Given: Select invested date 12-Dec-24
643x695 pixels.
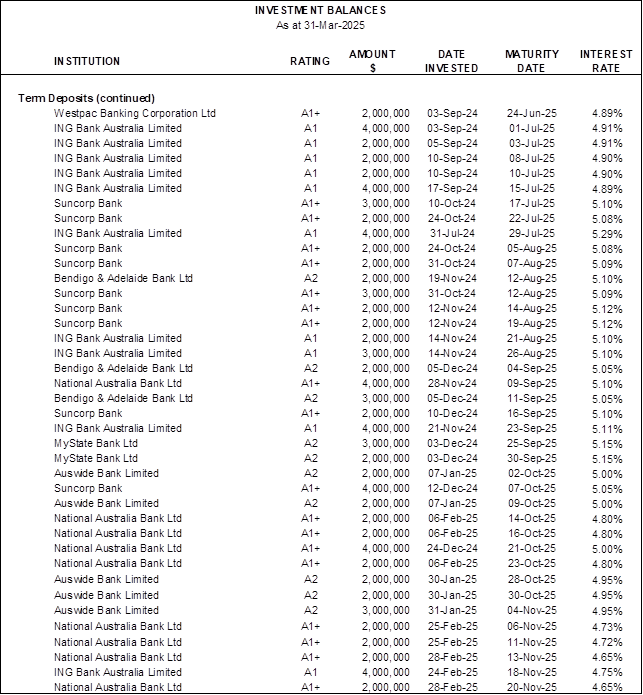Looking at the screenshot, I should click(x=452, y=489).
